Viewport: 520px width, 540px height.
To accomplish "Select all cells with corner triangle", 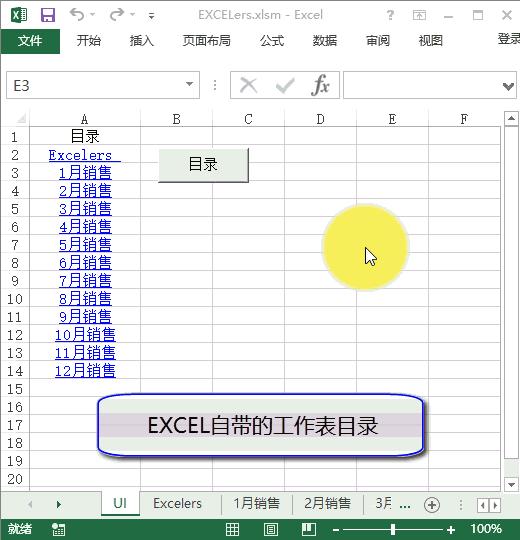I will point(21,119).
